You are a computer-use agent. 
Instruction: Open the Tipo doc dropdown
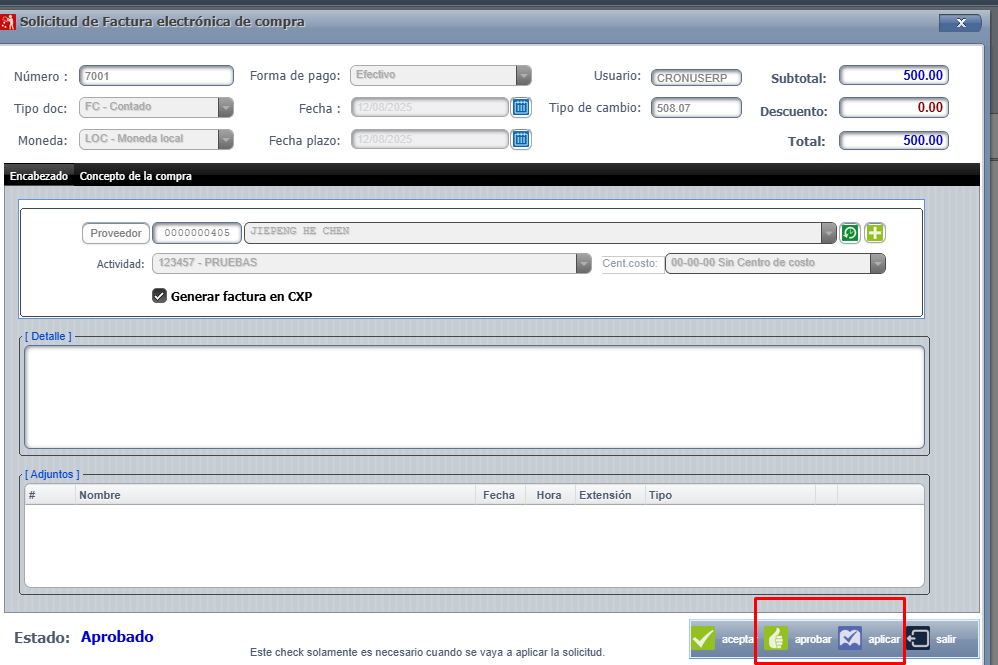[x=225, y=108]
